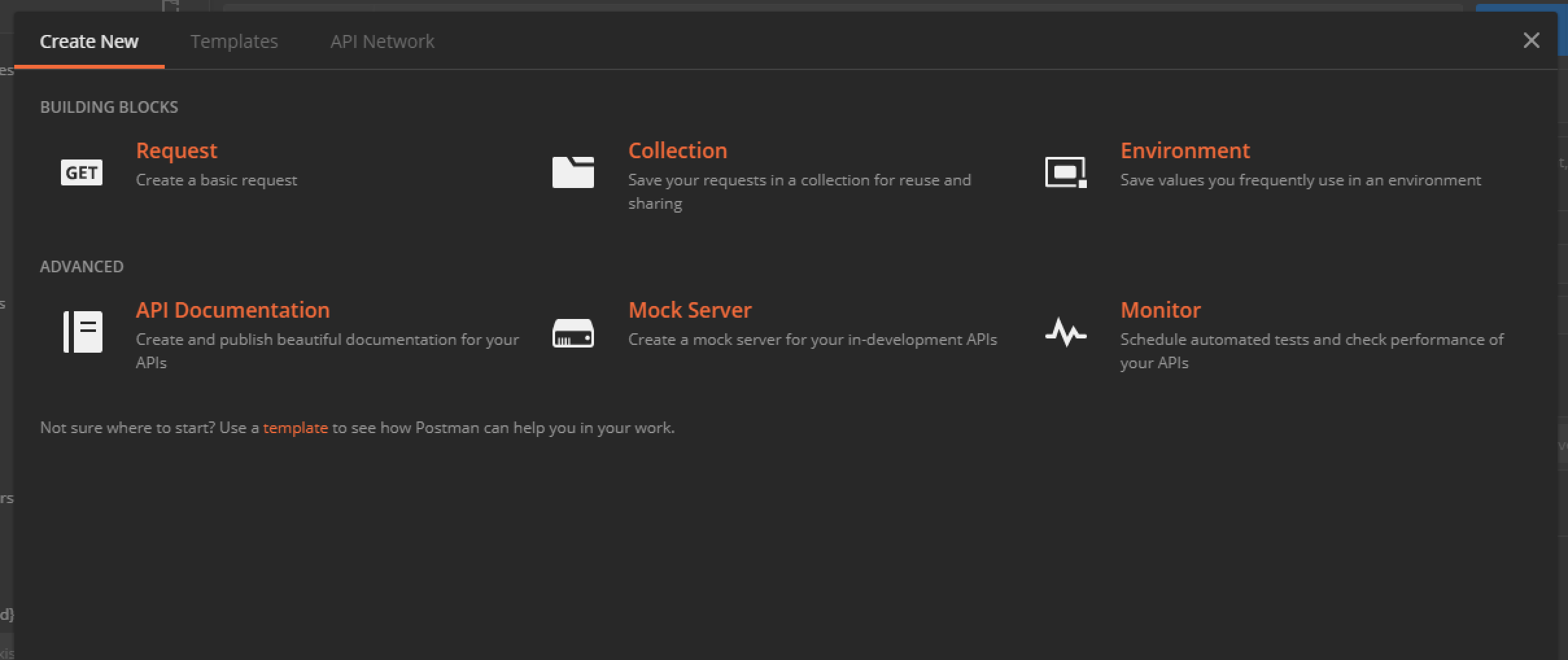The height and width of the screenshot is (660, 1568).
Task: Open the API Documentation option
Action: tap(233, 310)
